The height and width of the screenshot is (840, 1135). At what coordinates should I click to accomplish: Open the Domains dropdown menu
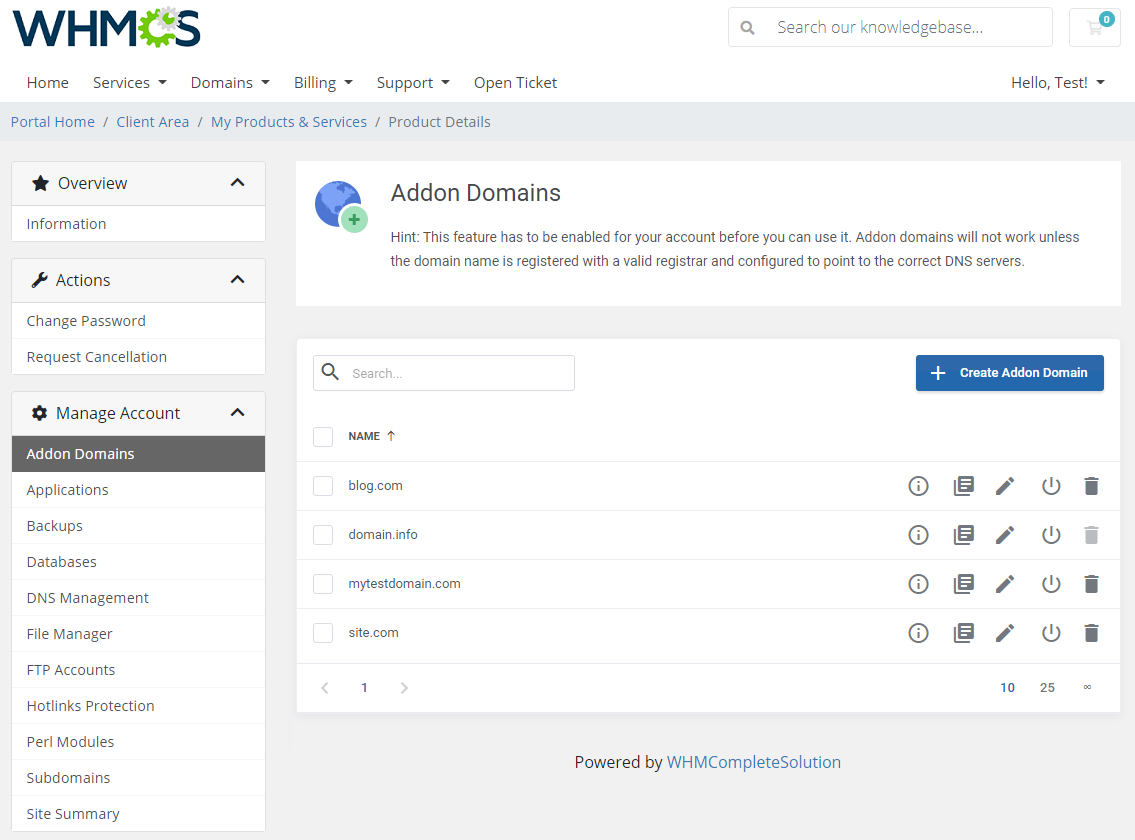pos(230,83)
